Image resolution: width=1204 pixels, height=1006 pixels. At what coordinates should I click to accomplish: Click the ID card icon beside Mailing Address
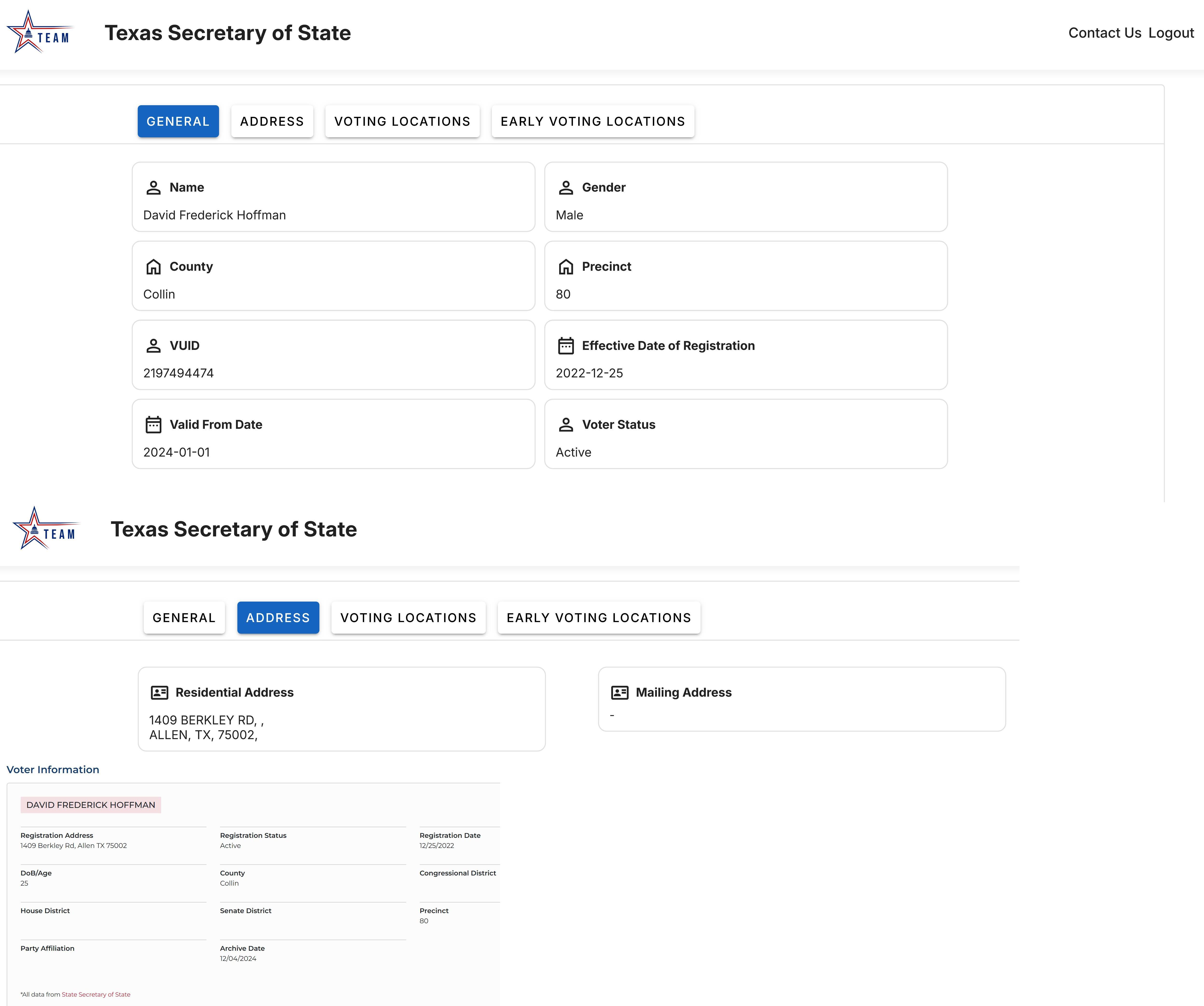pos(619,692)
